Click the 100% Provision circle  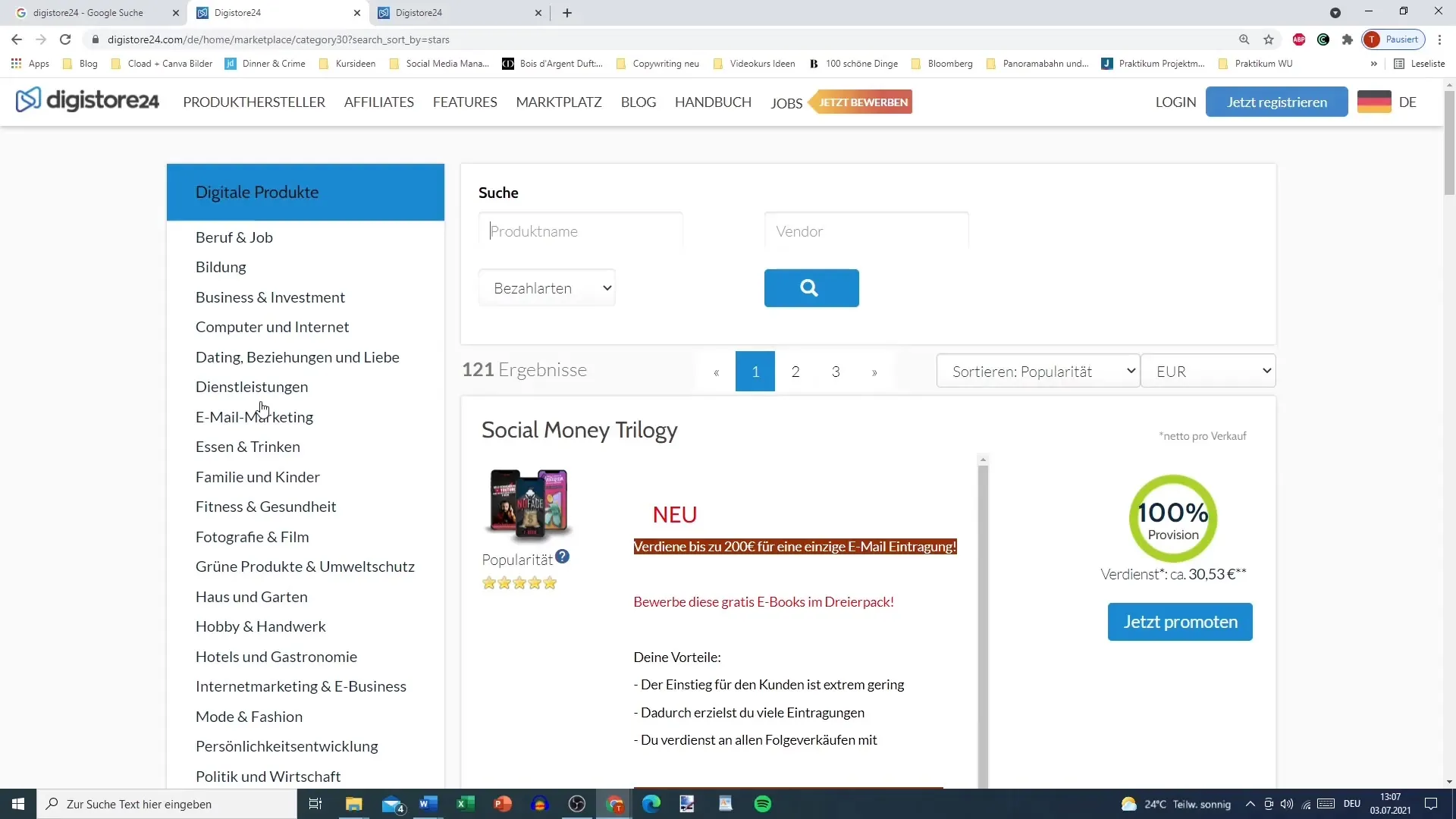coord(1173,519)
